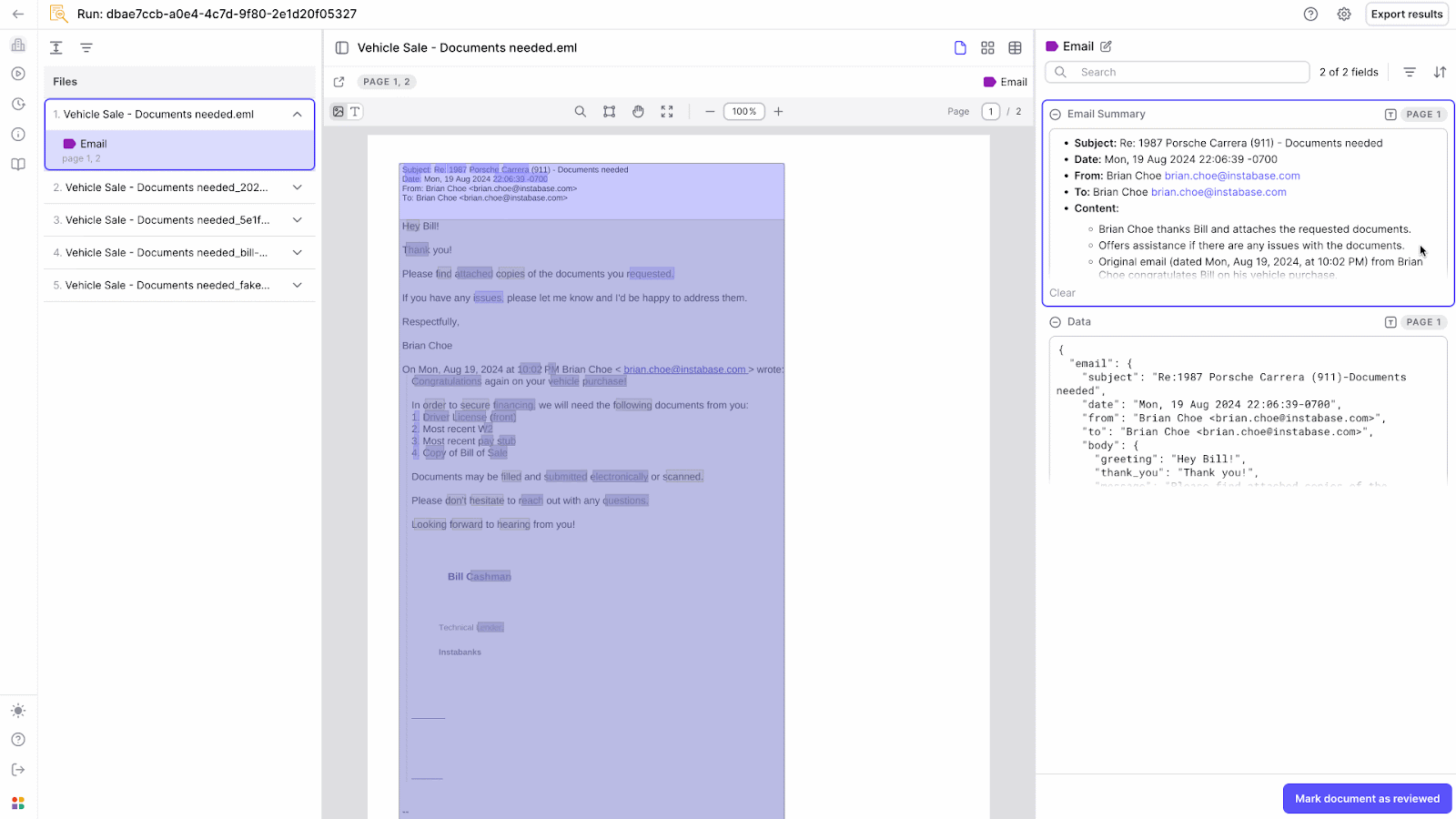Viewport: 1456px width, 819px height.
Task: Click the sort fields icon
Action: [1440, 72]
